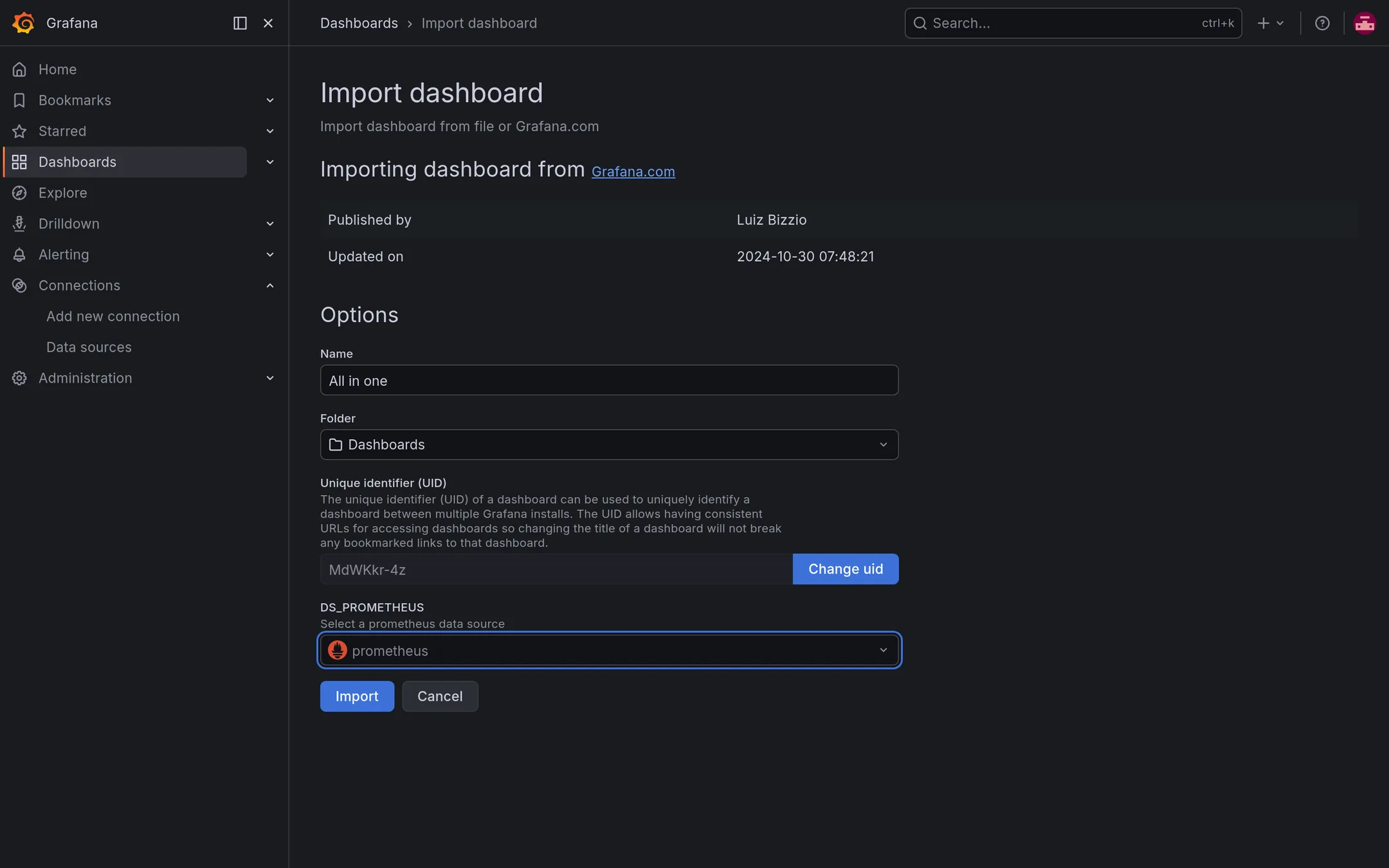Click the UID field MdWKkr-4z
The width and height of the screenshot is (1389, 868).
pyautogui.click(x=556, y=569)
